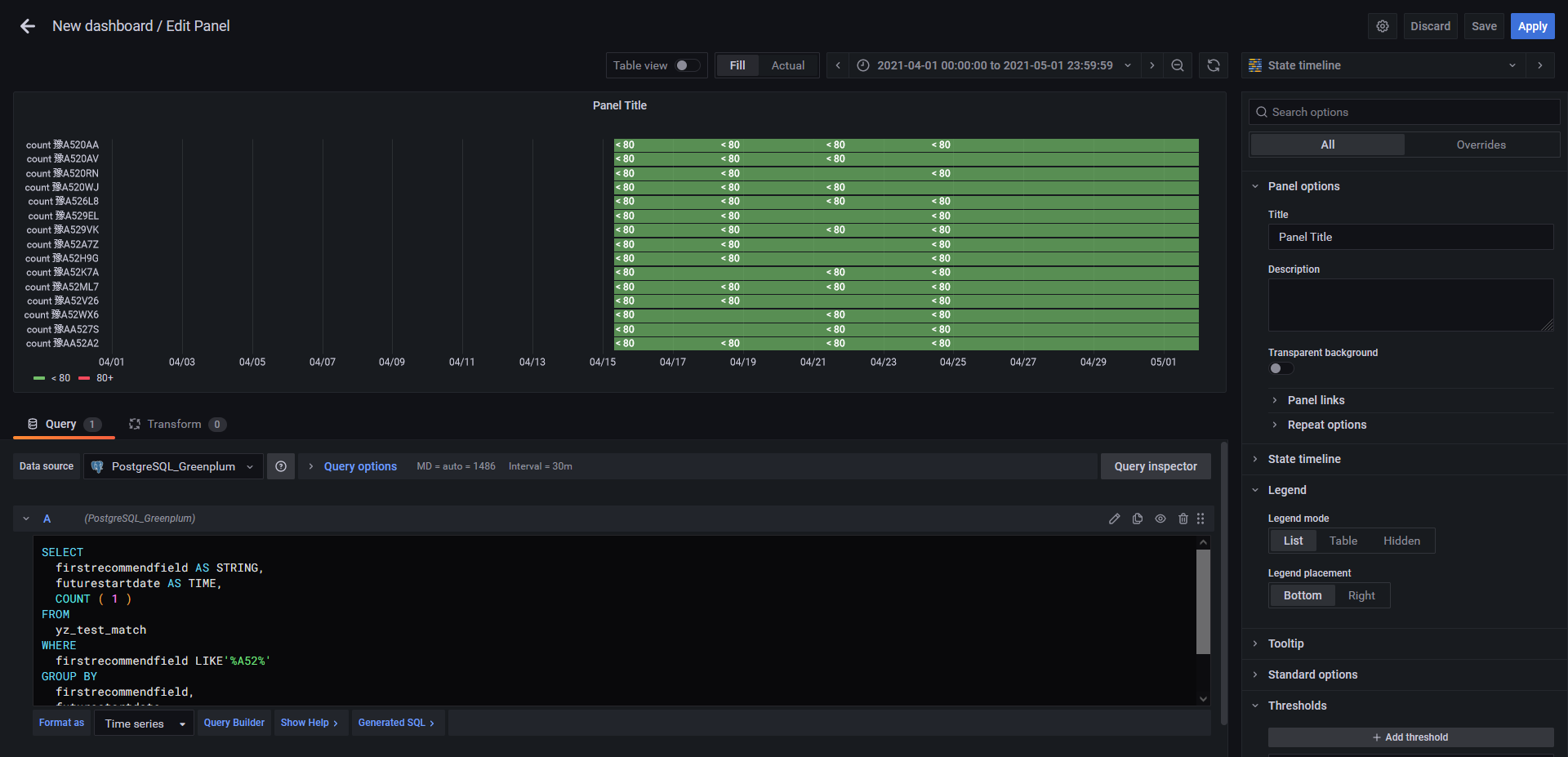This screenshot has height=757, width=1568.
Task: Expand Panel links section
Action: (1316, 400)
